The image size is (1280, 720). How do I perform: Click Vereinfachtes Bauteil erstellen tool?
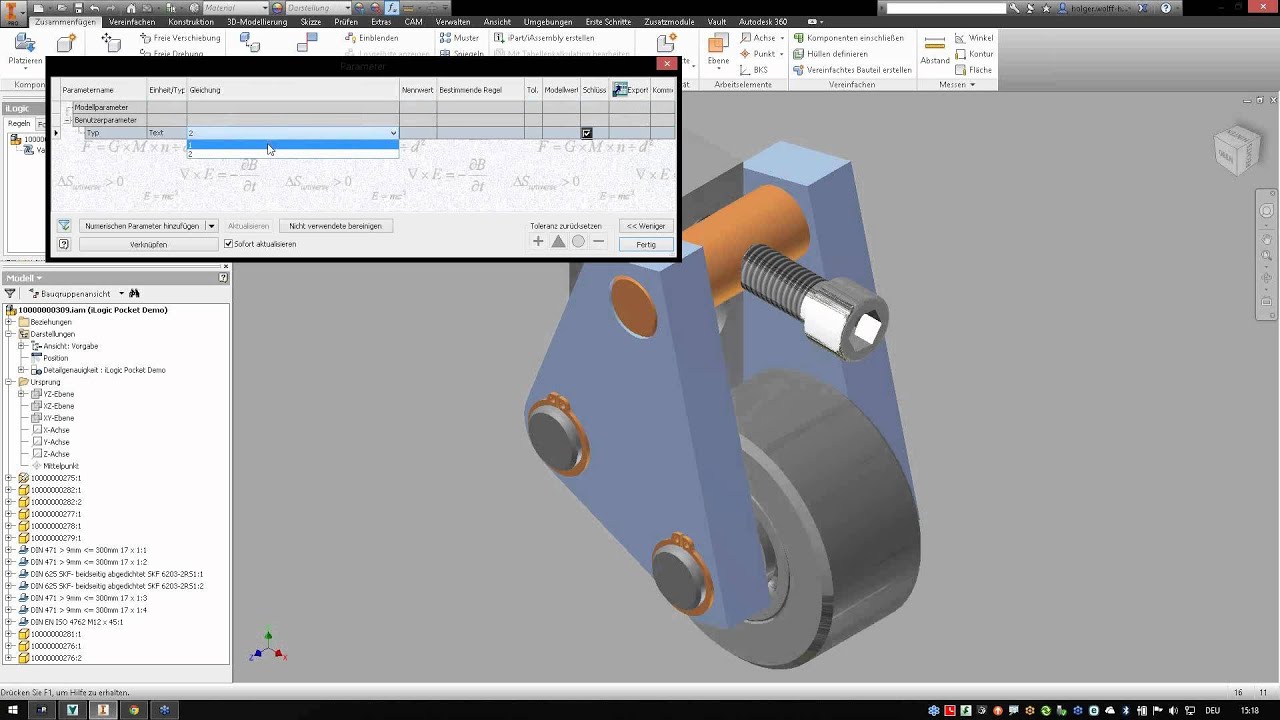[x=852, y=70]
